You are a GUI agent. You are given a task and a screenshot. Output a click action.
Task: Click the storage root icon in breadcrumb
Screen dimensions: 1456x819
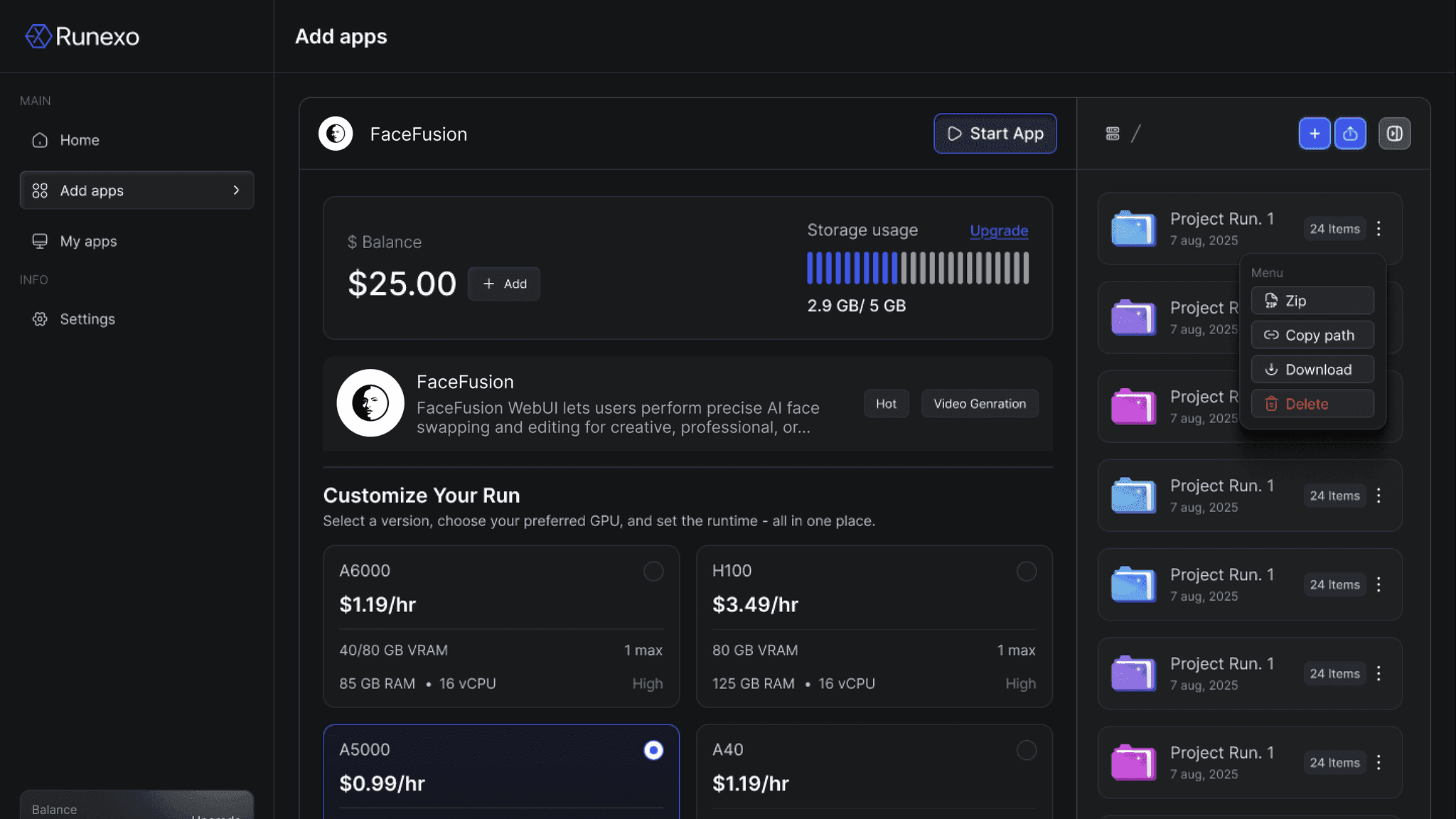click(1113, 134)
